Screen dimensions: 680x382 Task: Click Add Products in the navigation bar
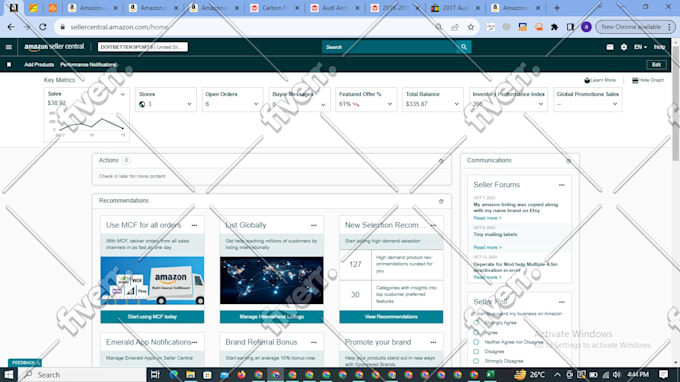pyautogui.click(x=39, y=65)
